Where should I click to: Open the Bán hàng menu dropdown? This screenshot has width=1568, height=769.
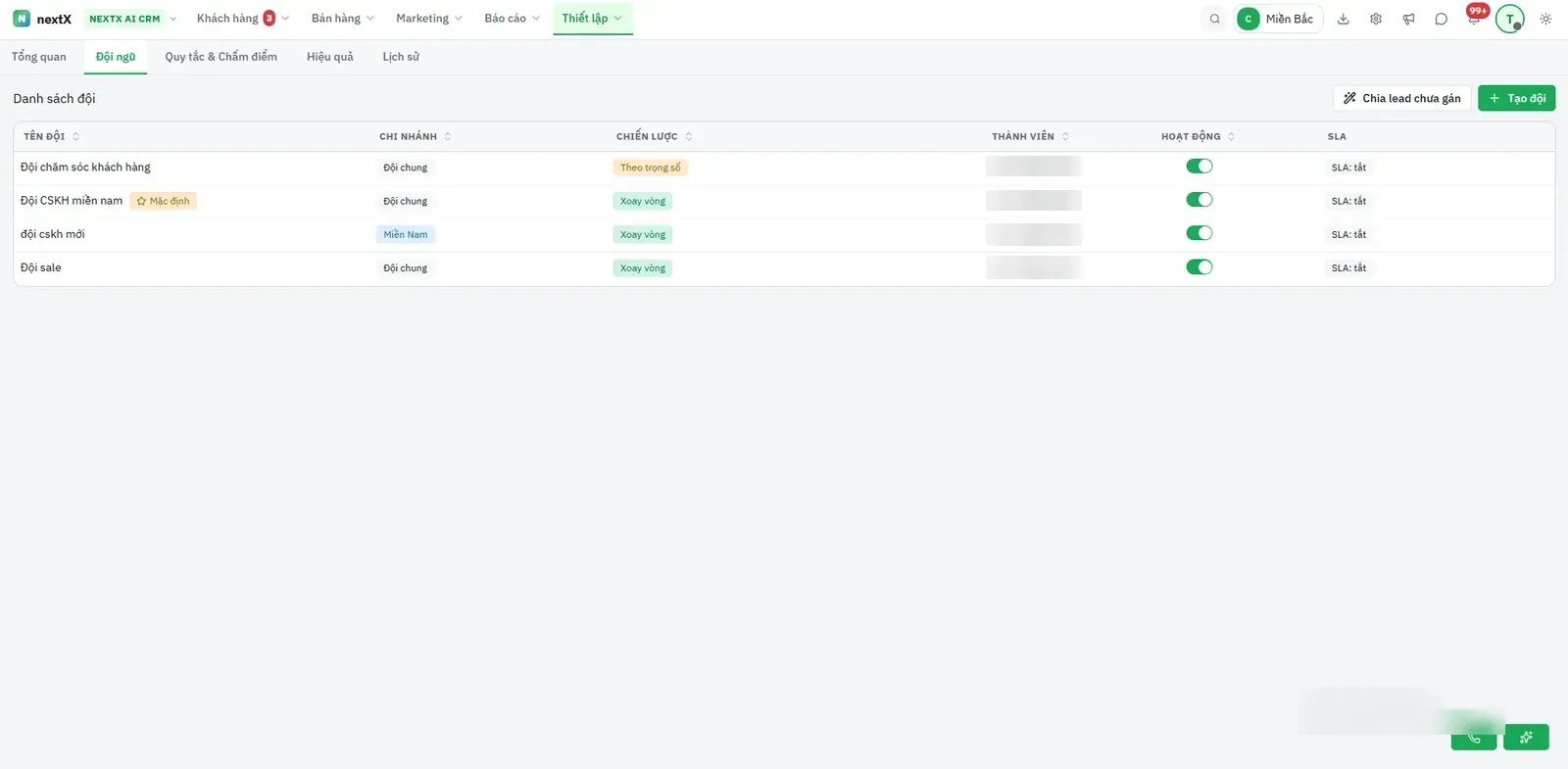(342, 19)
